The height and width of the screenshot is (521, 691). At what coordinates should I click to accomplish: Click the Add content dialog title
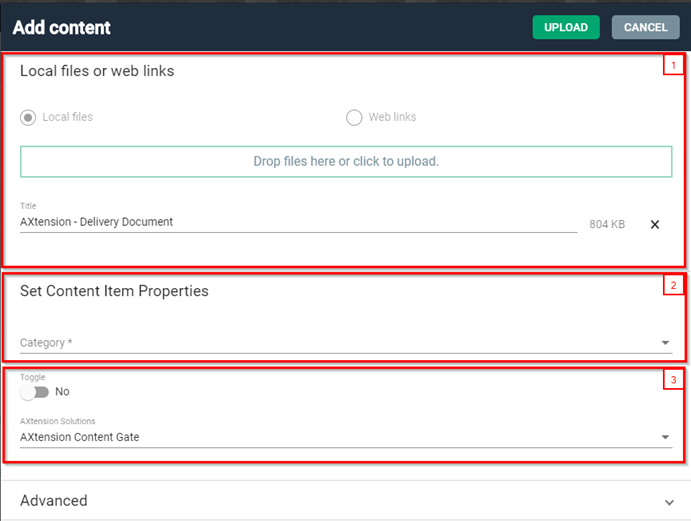62,28
